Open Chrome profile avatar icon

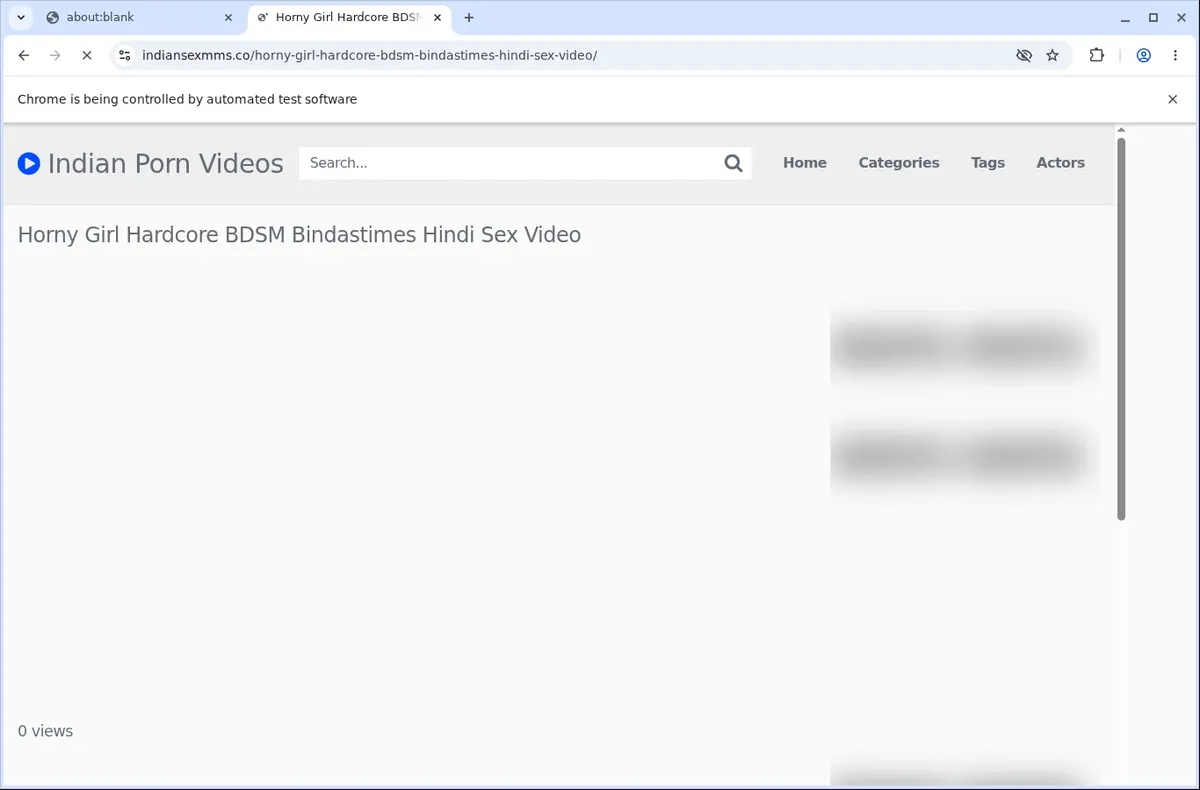(1143, 56)
